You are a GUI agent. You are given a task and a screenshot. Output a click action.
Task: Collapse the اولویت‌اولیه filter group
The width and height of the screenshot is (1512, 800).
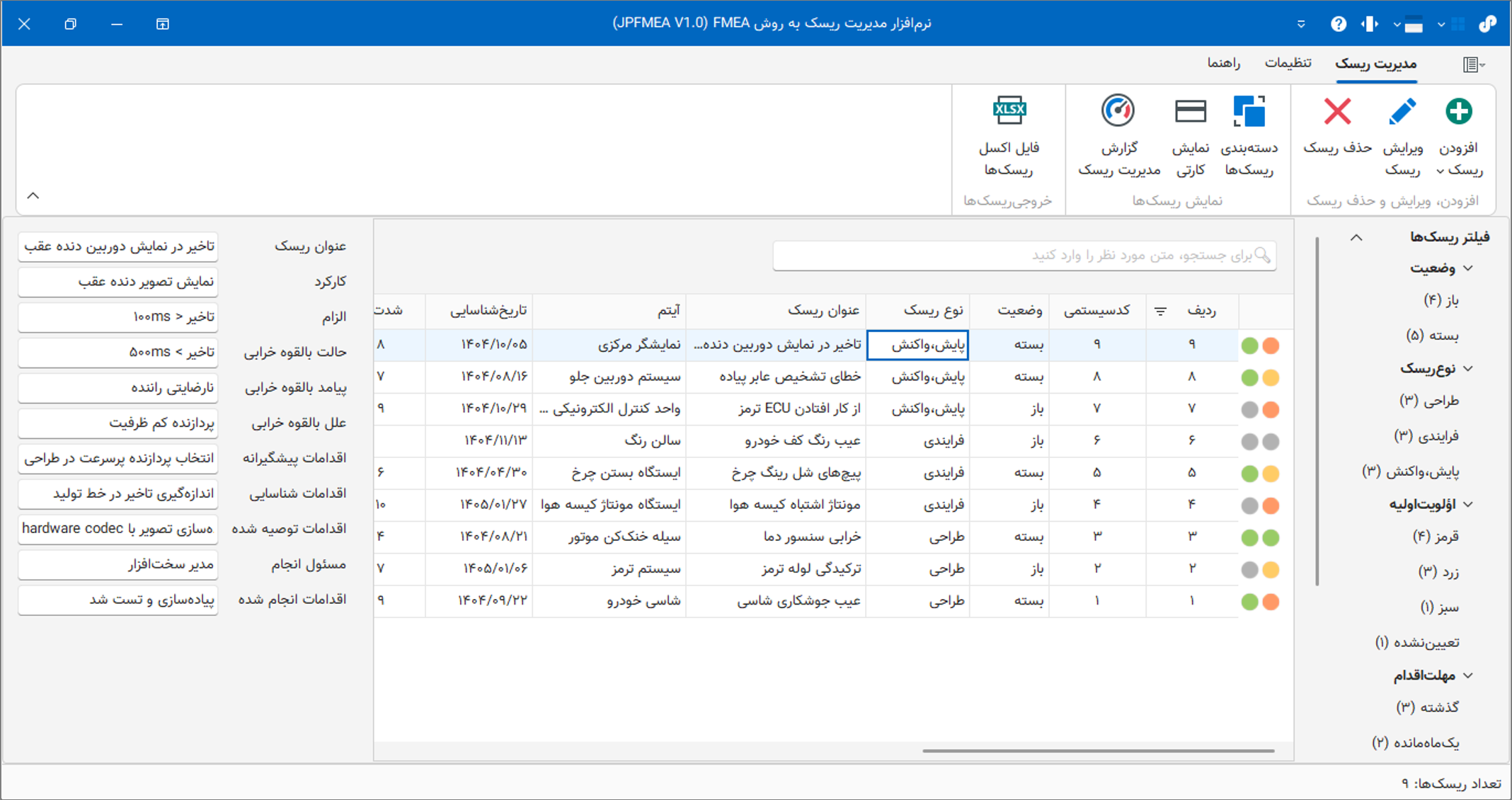pos(1468,504)
